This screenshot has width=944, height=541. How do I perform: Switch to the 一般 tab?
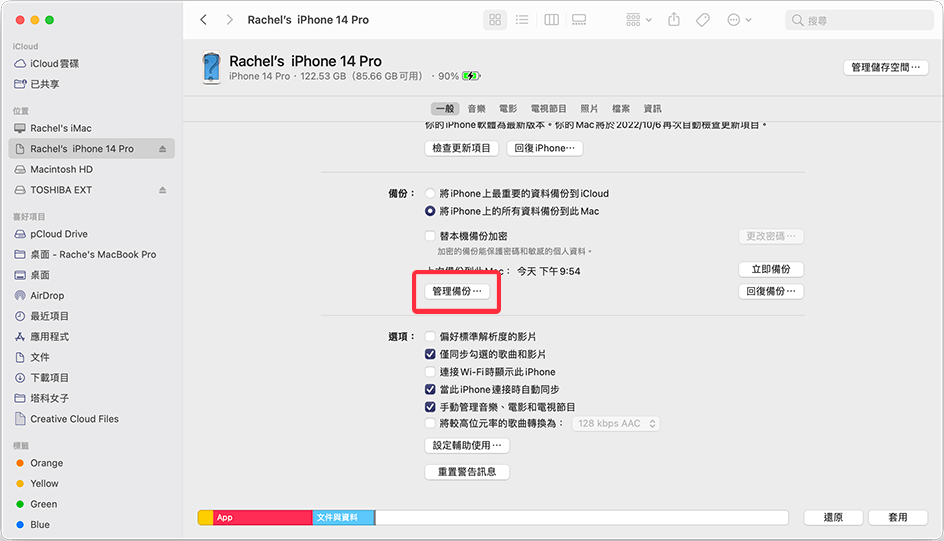(445, 108)
